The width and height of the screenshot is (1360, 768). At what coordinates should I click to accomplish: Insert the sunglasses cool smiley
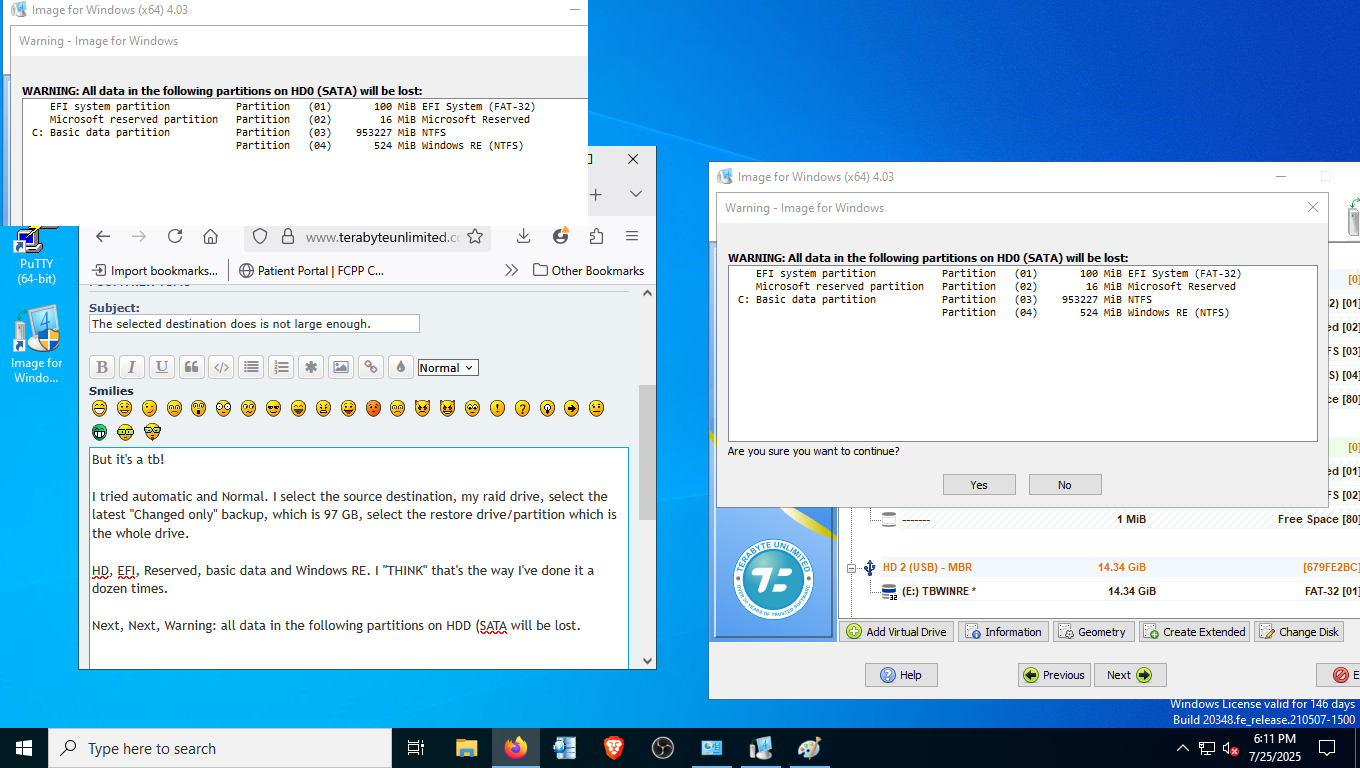tap(273, 408)
